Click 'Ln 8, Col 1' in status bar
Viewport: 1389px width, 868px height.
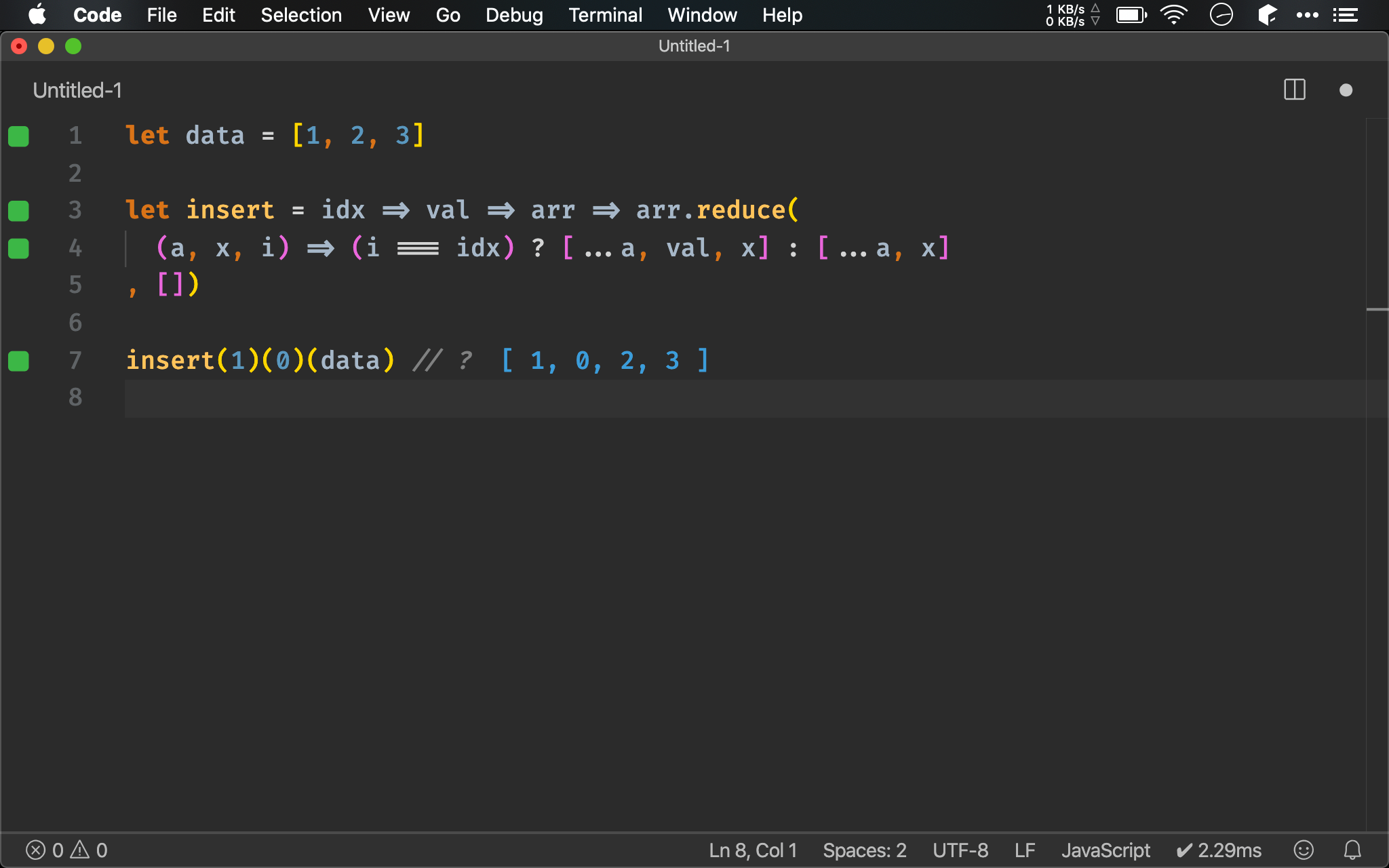(753, 850)
